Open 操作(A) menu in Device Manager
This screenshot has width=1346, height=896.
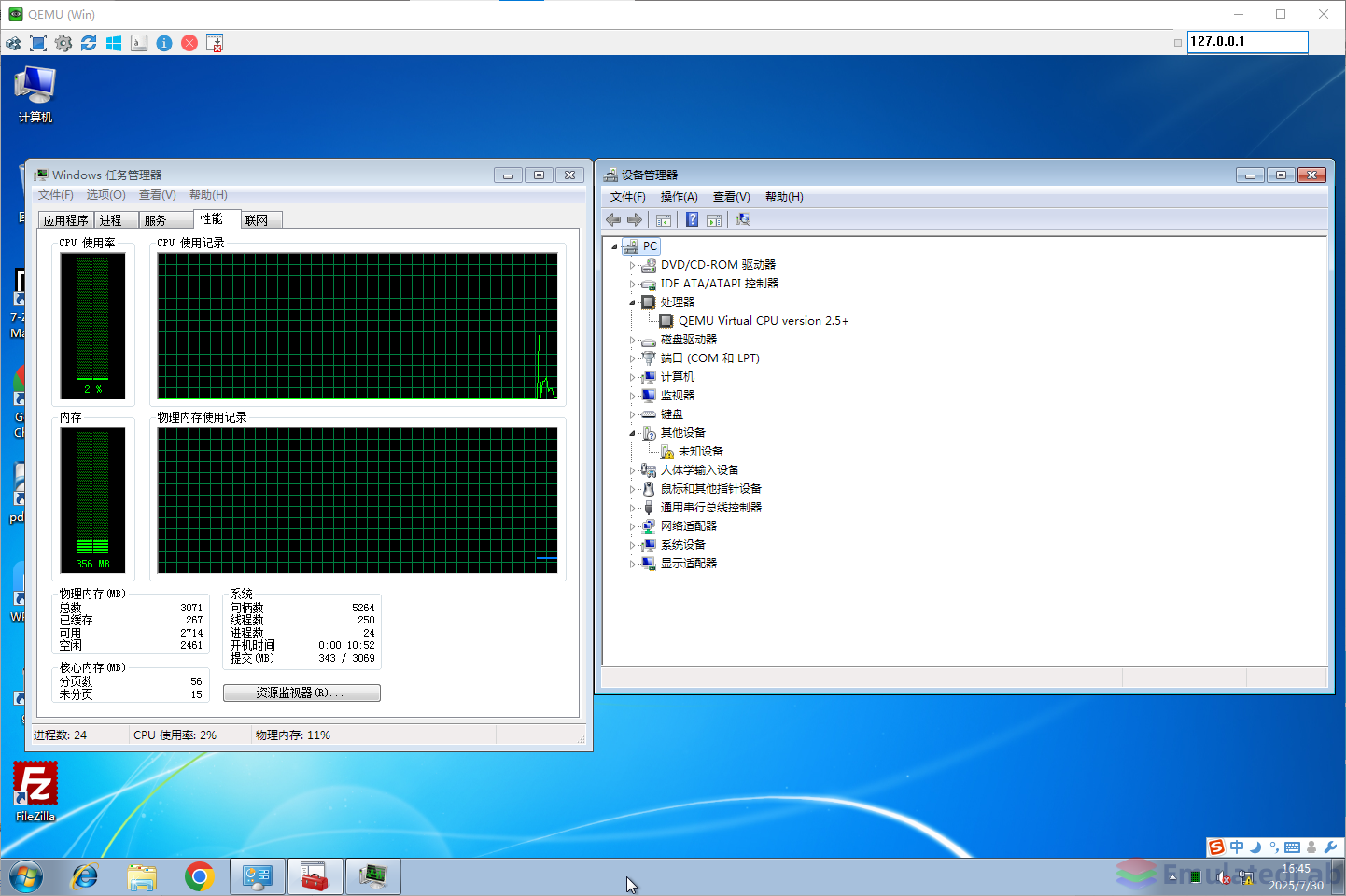[x=680, y=197]
